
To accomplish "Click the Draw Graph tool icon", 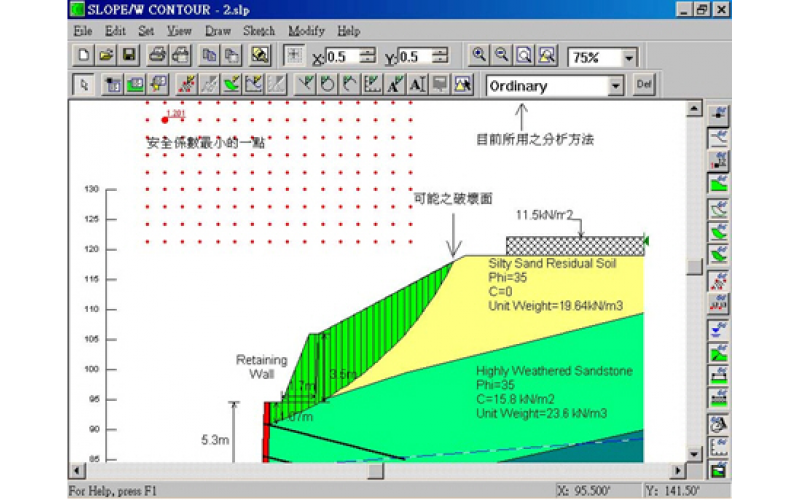I will click(254, 85).
